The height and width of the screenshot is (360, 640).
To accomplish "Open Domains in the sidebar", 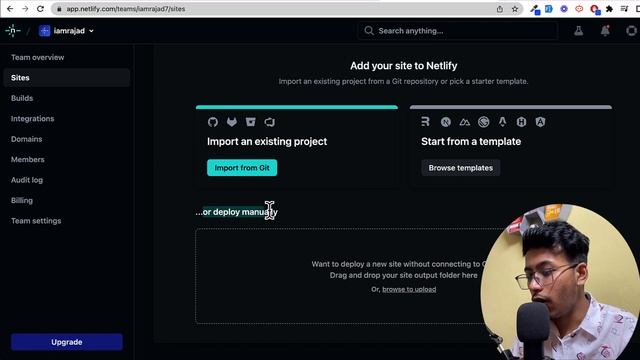I will tap(27, 139).
